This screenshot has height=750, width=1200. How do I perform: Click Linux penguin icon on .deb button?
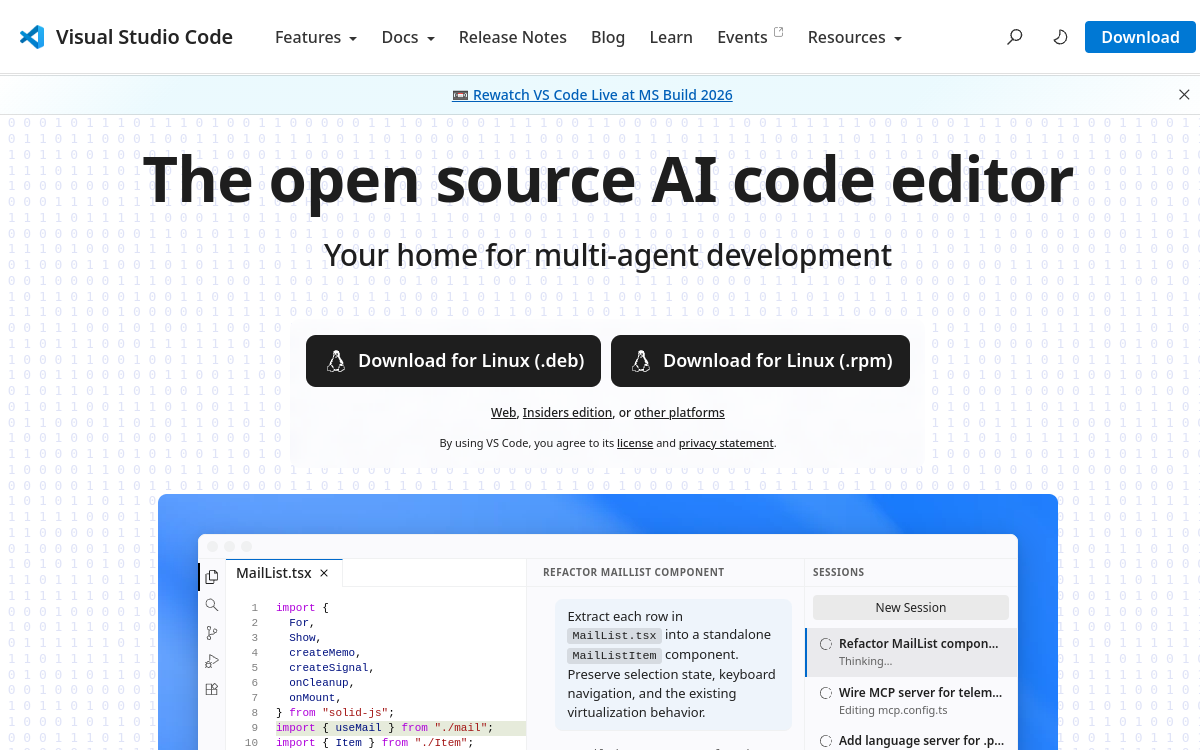coord(336,361)
